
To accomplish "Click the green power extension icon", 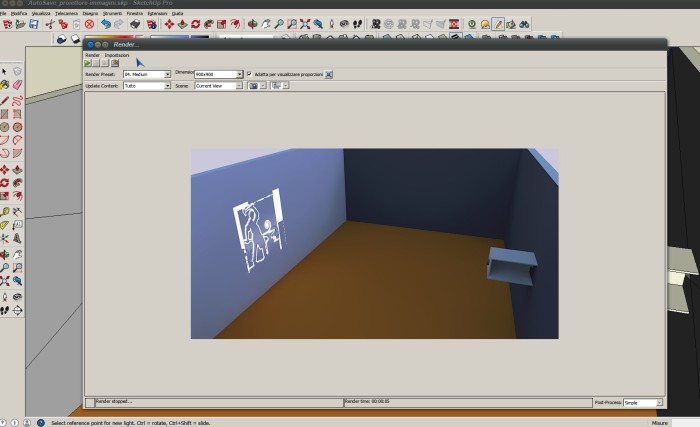I will click(471, 24).
